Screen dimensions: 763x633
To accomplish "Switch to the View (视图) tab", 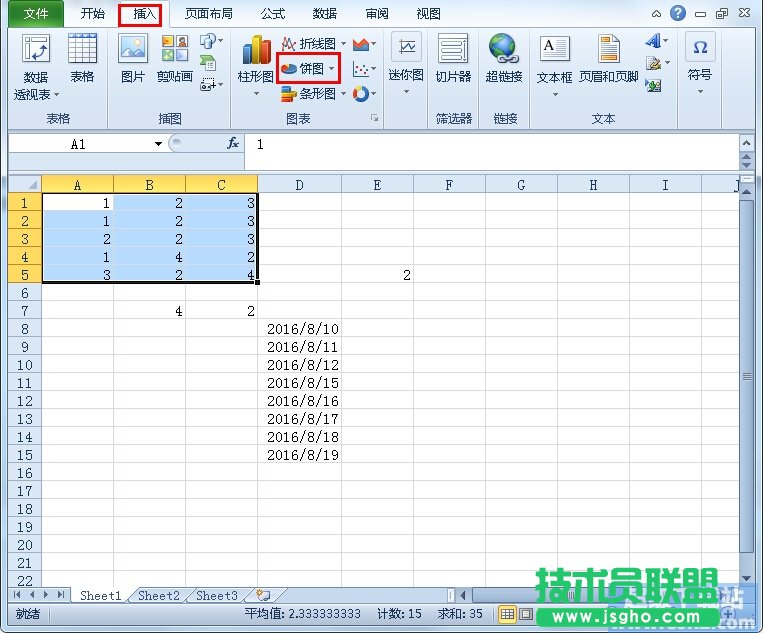I will pos(428,14).
